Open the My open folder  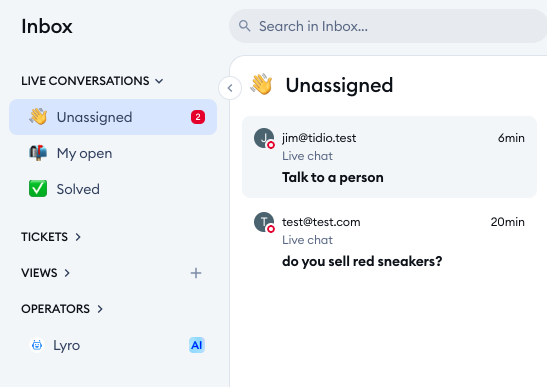tap(113, 153)
